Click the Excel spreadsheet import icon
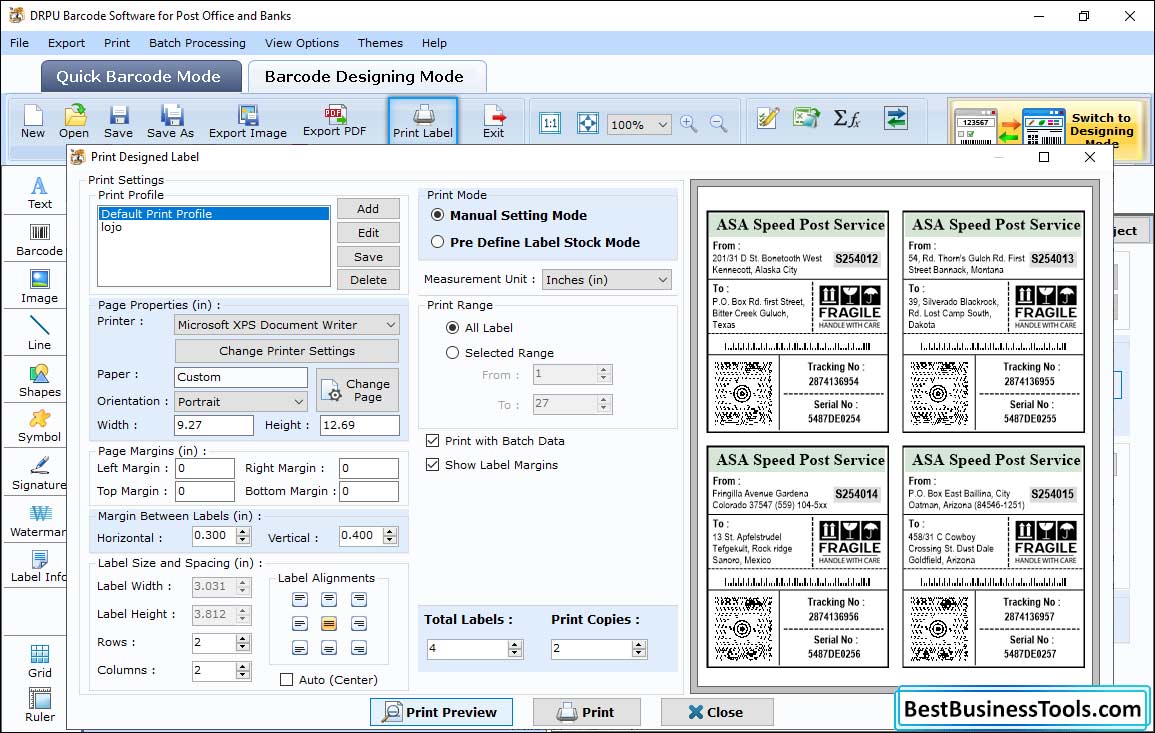 pyautogui.click(x=807, y=118)
